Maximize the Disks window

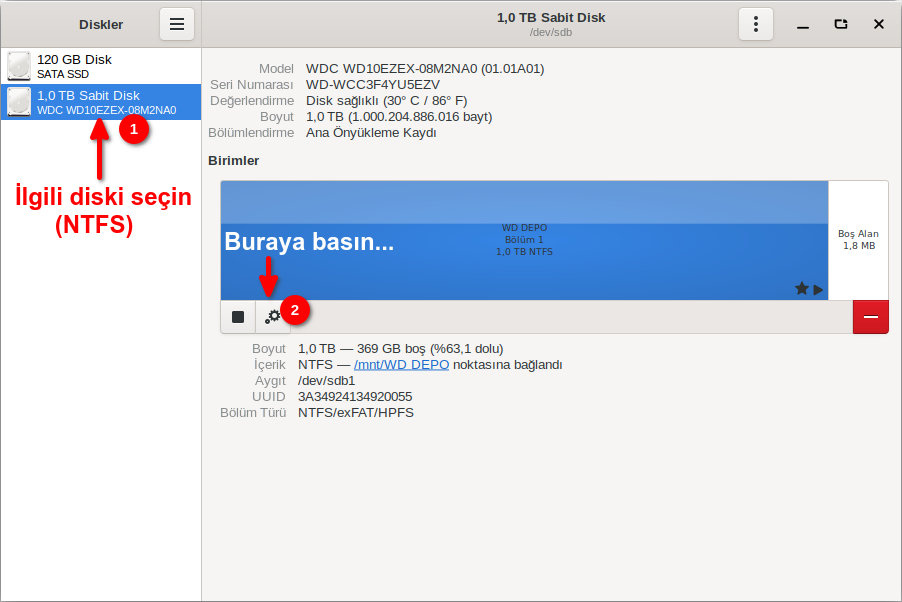tap(841, 24)
